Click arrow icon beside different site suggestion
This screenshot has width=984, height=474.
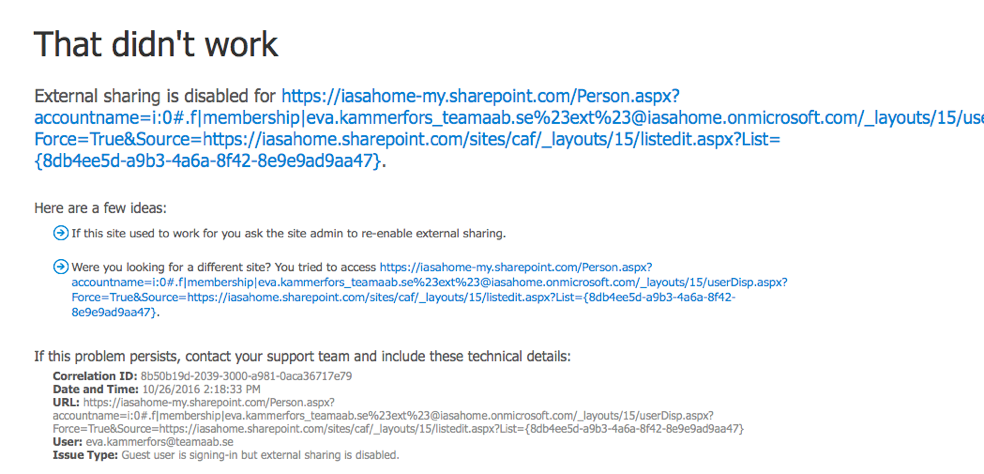[x=61, y=267]
